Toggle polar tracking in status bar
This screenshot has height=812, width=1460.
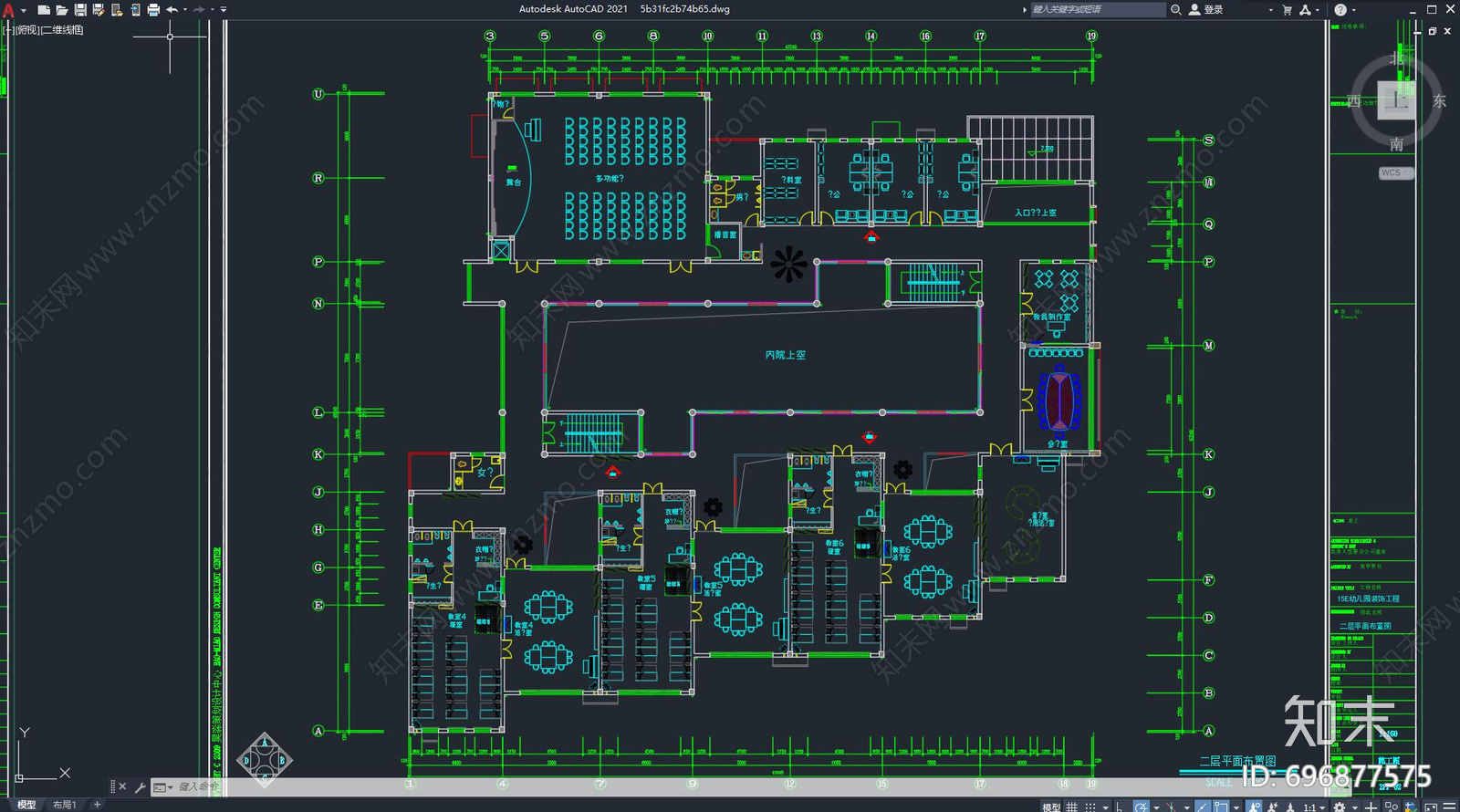click(x=1142, y=806)
